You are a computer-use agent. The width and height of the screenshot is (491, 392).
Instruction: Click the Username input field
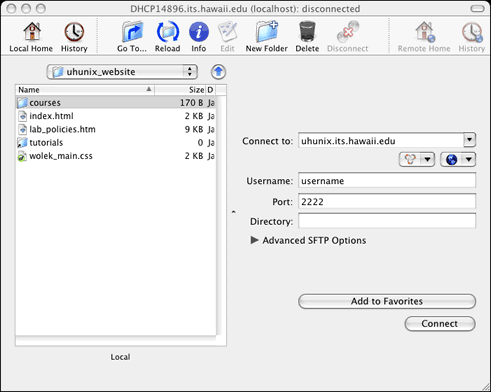tap(387, 181)
